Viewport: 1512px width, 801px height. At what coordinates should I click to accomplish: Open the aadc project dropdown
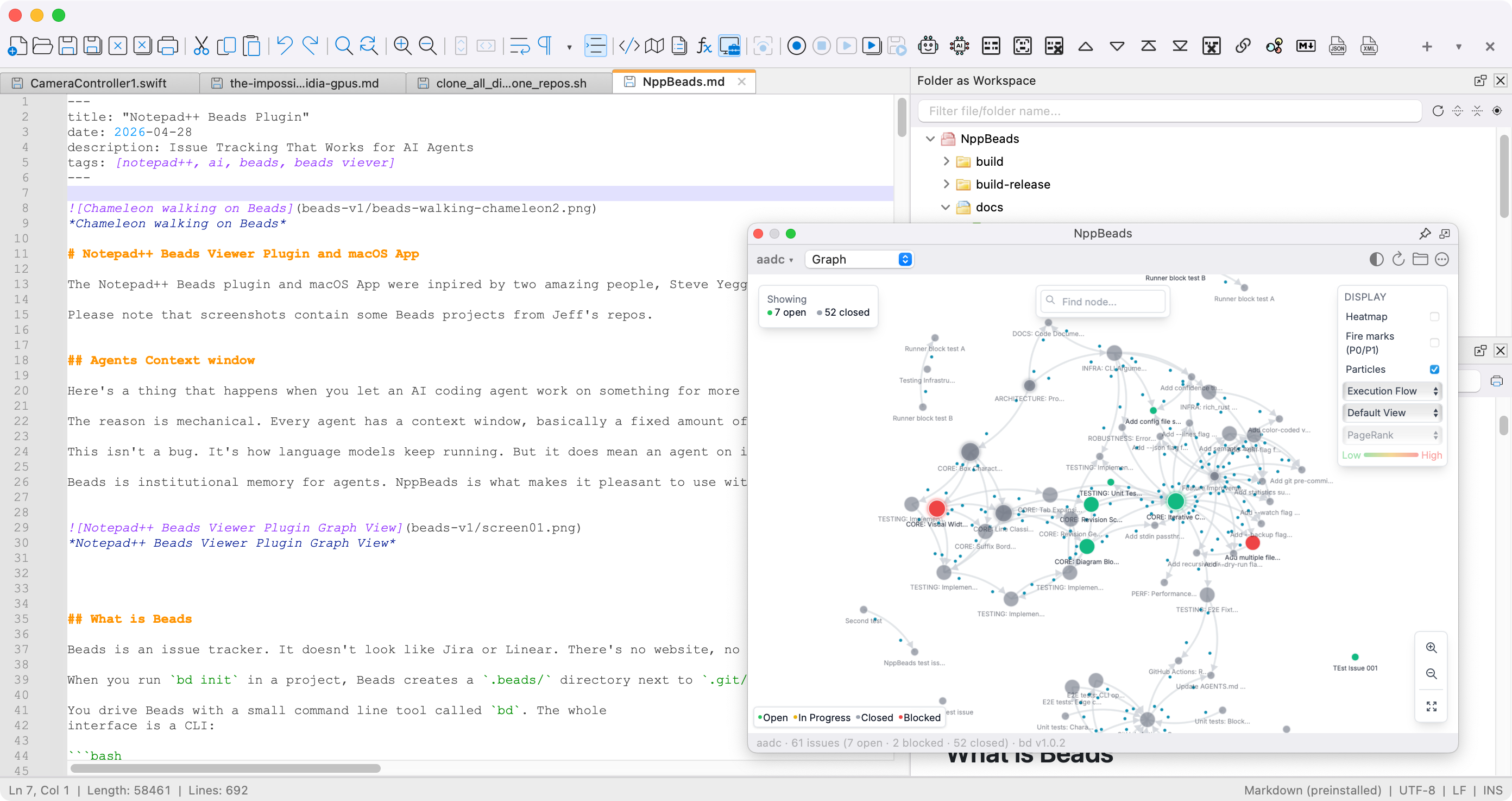[x=775, y=260]
